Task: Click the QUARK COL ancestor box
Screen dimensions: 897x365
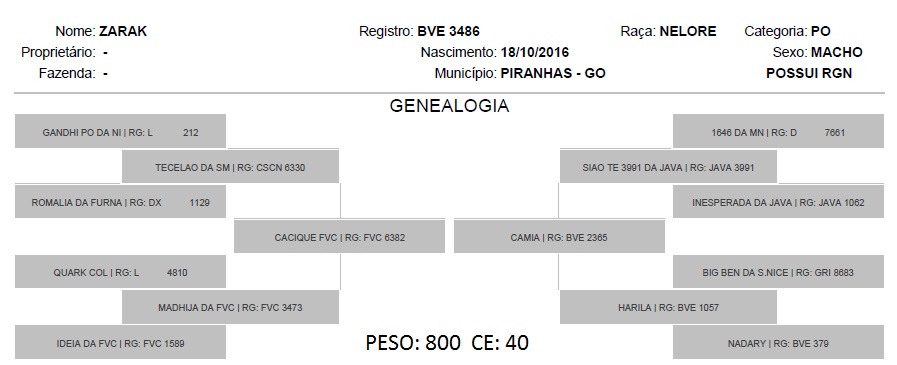Action: coord(120,272)
